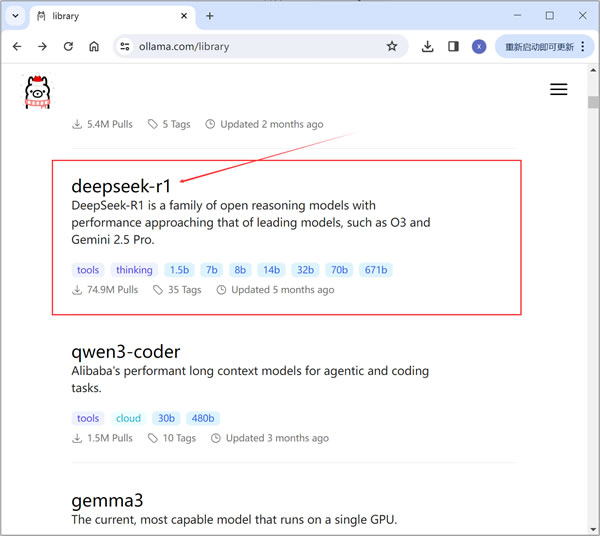Open the qwen3-coder model page
Screen dimensions: 600x536
126,351
